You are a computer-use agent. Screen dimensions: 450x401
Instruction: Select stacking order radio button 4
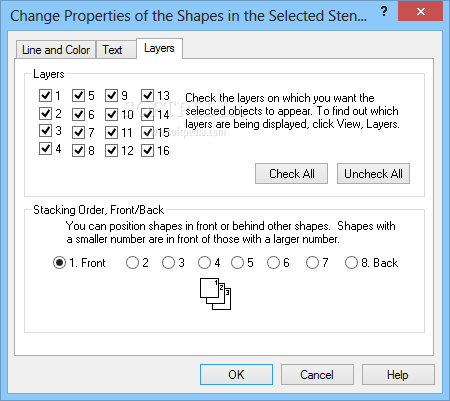click(x=204, y=263)
